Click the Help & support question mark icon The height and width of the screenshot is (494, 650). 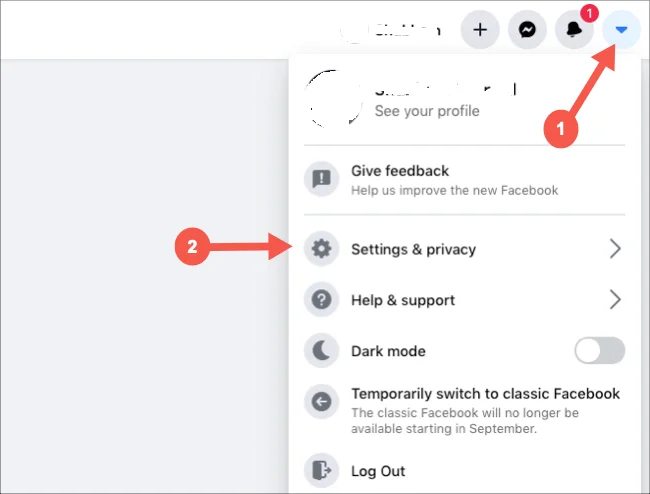321,300
